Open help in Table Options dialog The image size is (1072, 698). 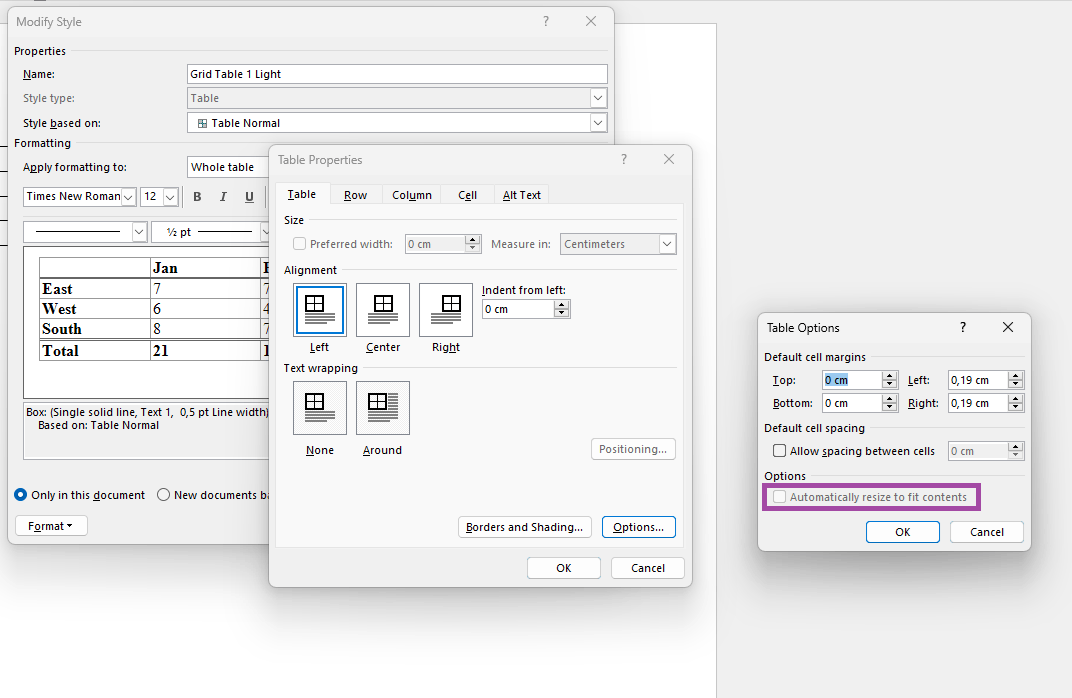(963, 327)
